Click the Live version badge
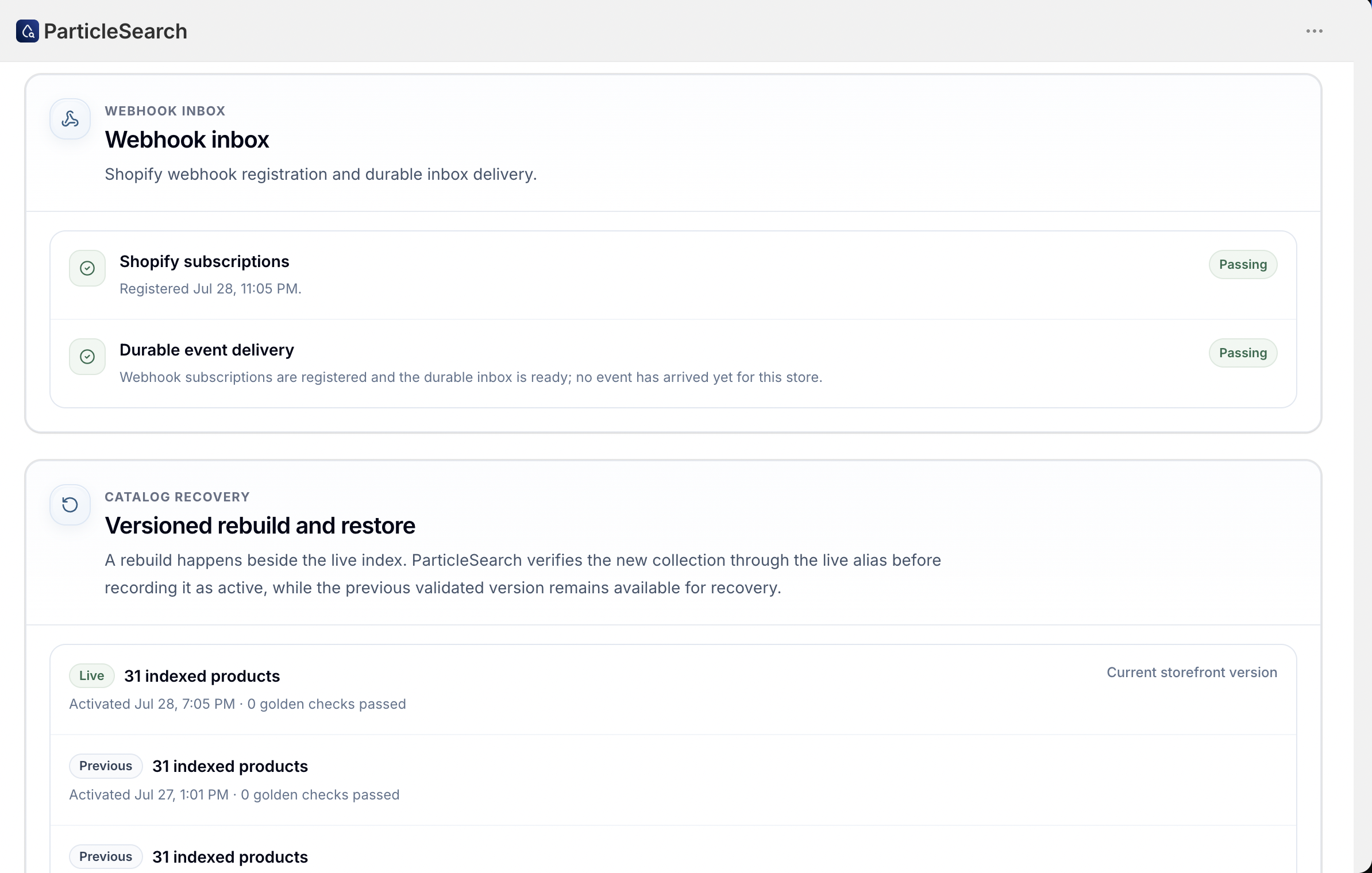Screen dimensions: 1372x873 92,676
